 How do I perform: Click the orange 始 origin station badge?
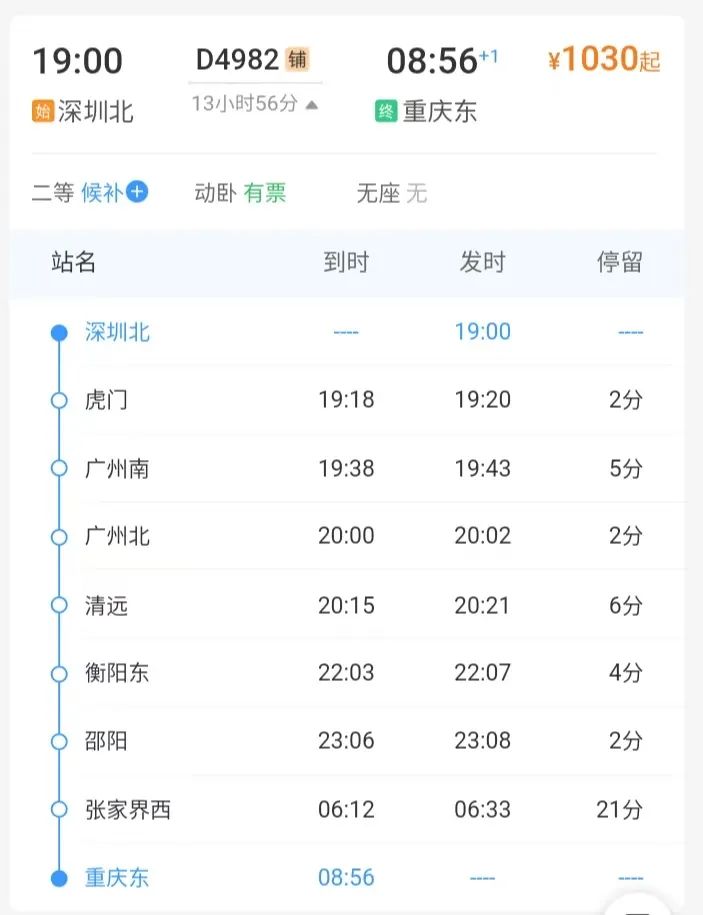click(43, 111)
